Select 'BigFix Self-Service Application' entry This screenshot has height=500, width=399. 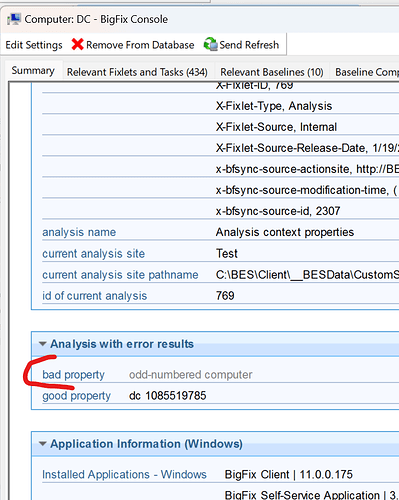pyautogui.click(x=312, y=495)
